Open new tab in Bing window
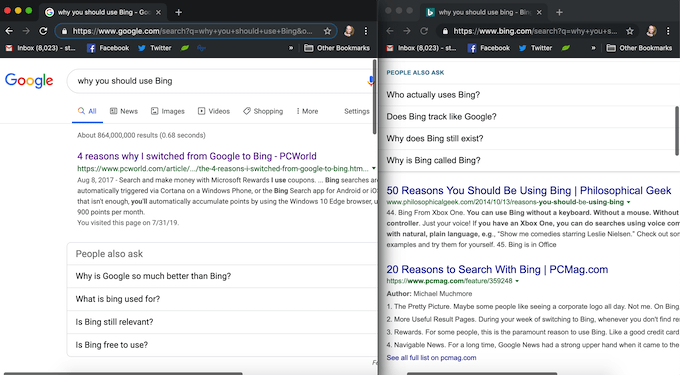Image resolution: width=680 pixels, height=375 pixels. [559, 12]
